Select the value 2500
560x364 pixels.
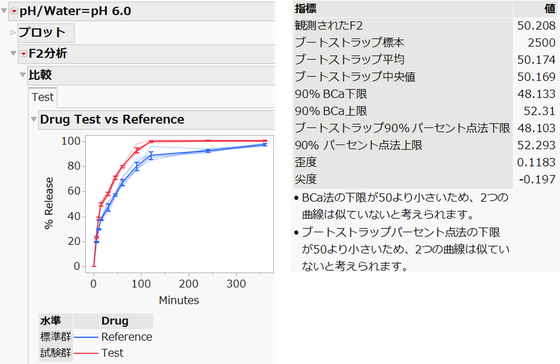point(541,43)
